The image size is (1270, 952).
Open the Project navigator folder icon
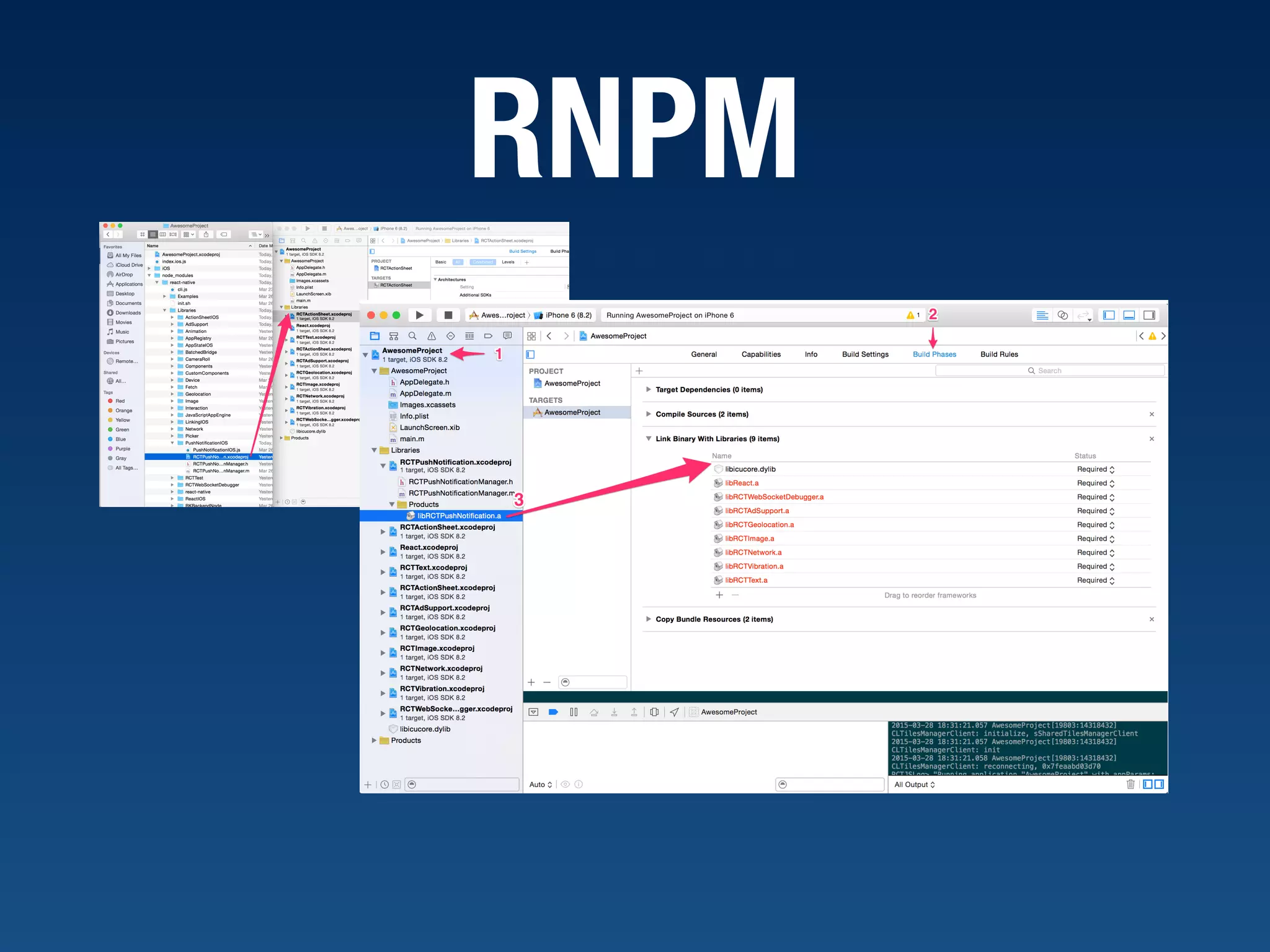pyautogui.click(x=375, y=336)
